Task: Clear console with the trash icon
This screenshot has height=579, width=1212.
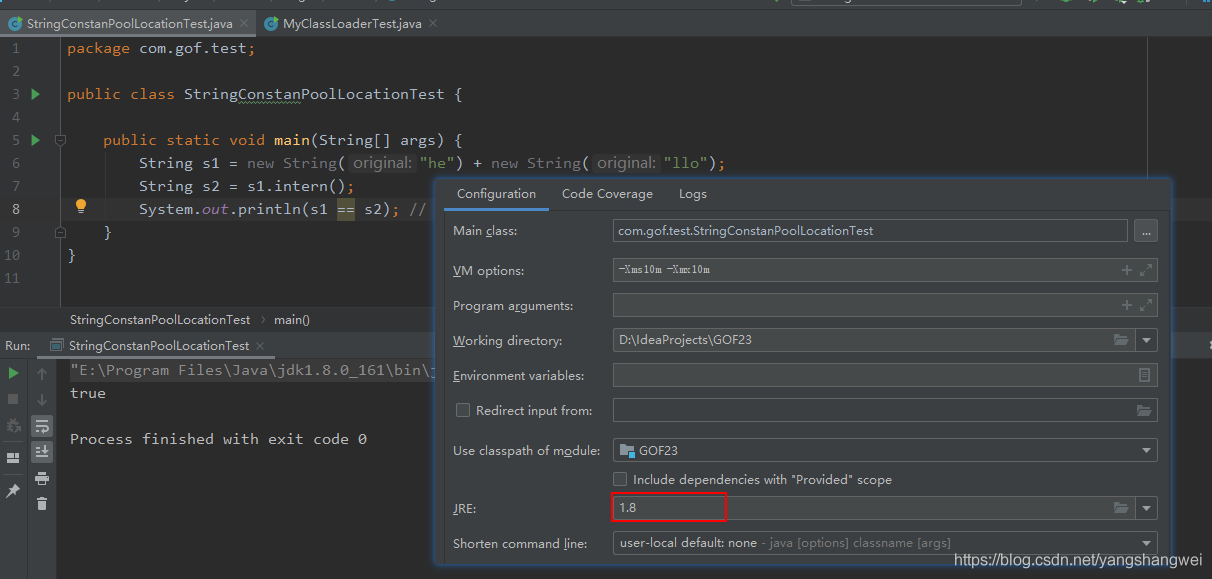Action: click(x=42, y=504)
